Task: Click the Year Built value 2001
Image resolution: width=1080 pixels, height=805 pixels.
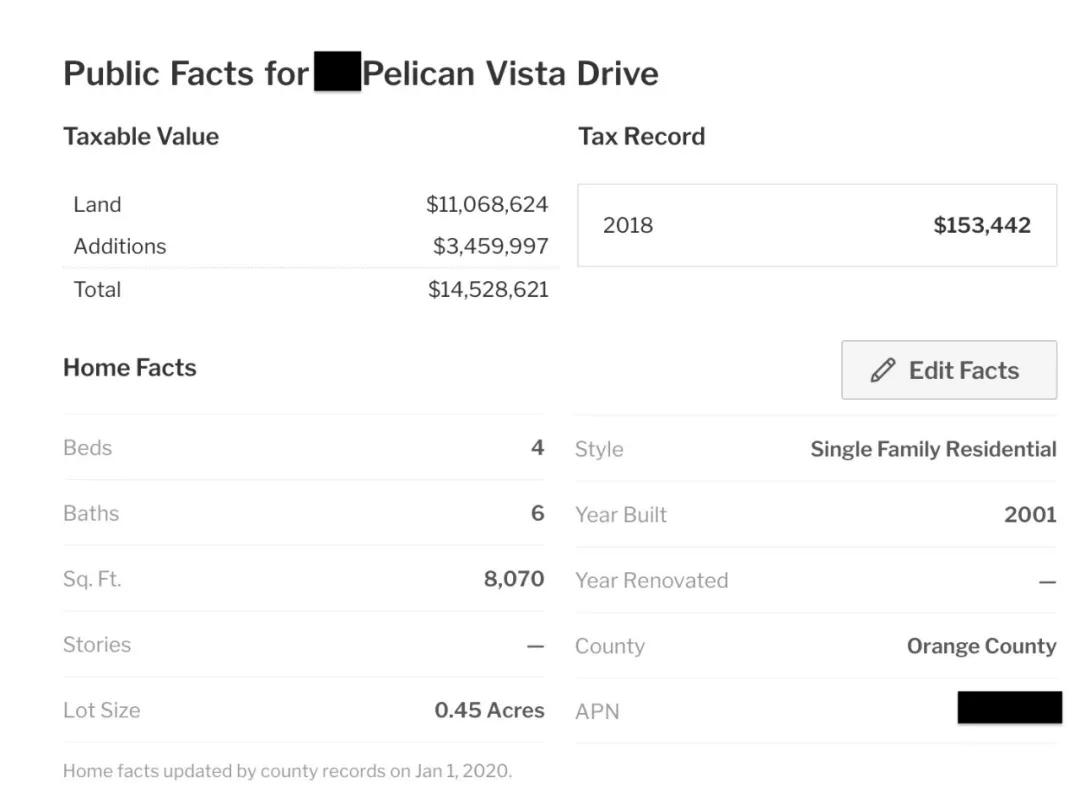Action: pos(1030,515)
